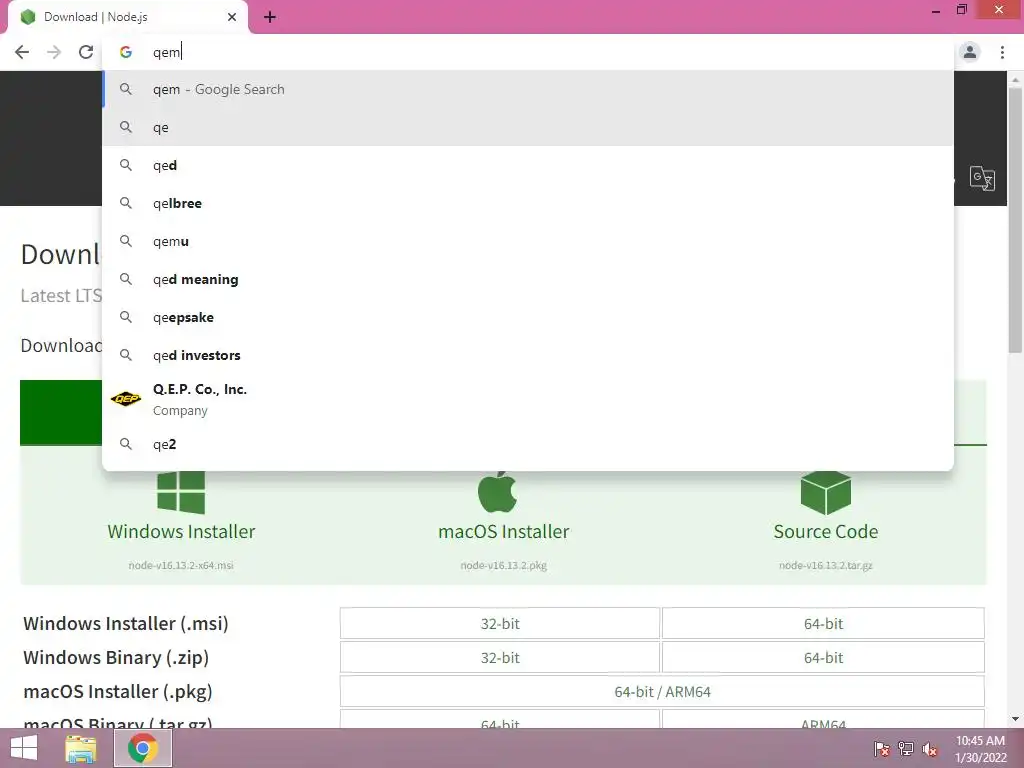
Task: Click the Q.E.P. company logo icon
Action: pos(125,398)
